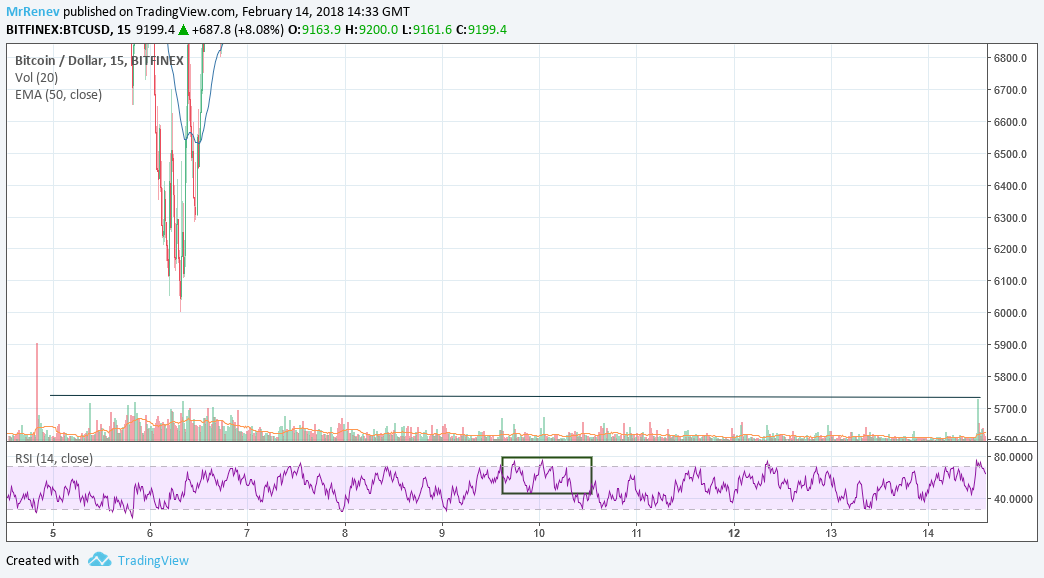The width and height of the screenshot is (1044, 578).
Task: Click the 6000.0 price axis label
Action: 1010,313
